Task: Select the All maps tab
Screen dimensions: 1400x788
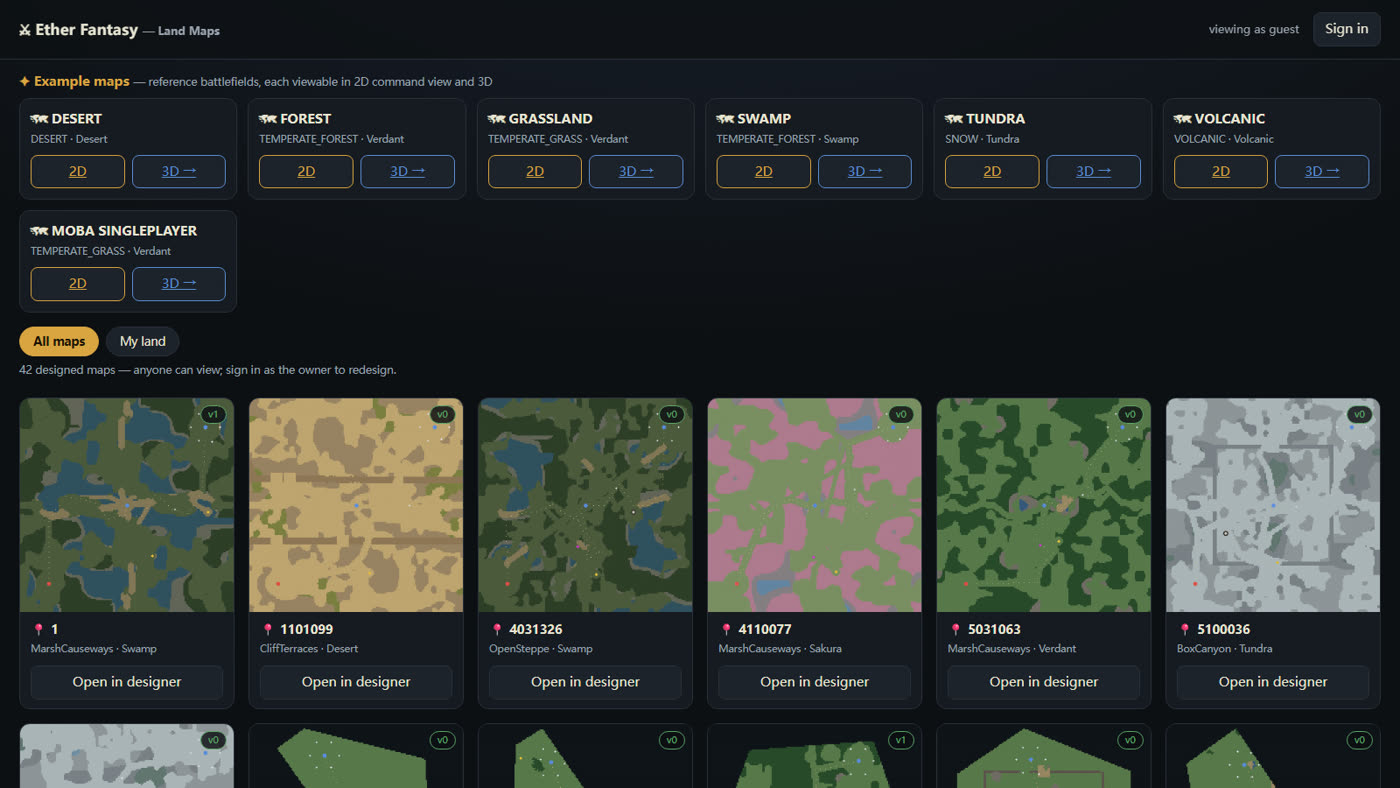Action: pyautogui.click(x=59, y=341)
